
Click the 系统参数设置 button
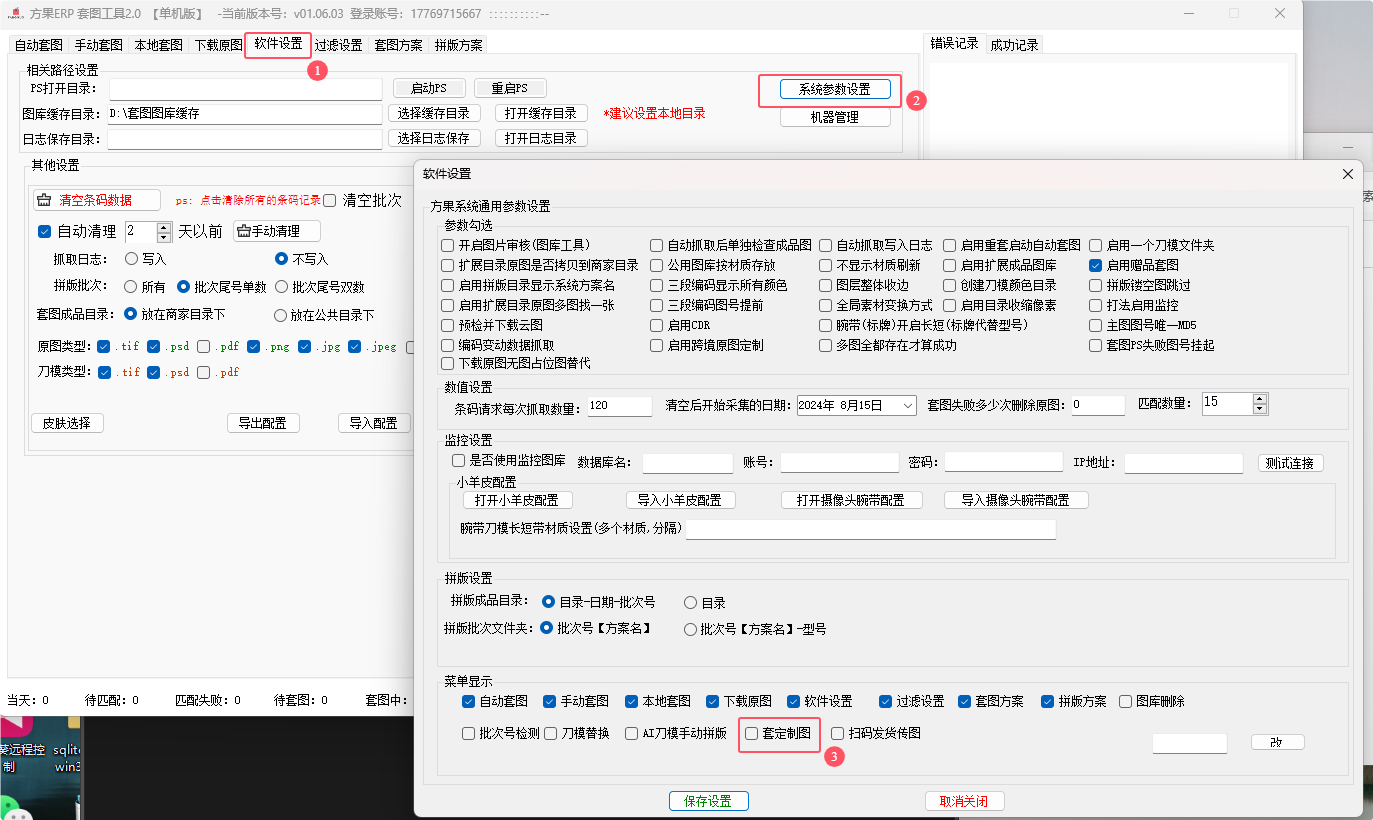point(834,89)
